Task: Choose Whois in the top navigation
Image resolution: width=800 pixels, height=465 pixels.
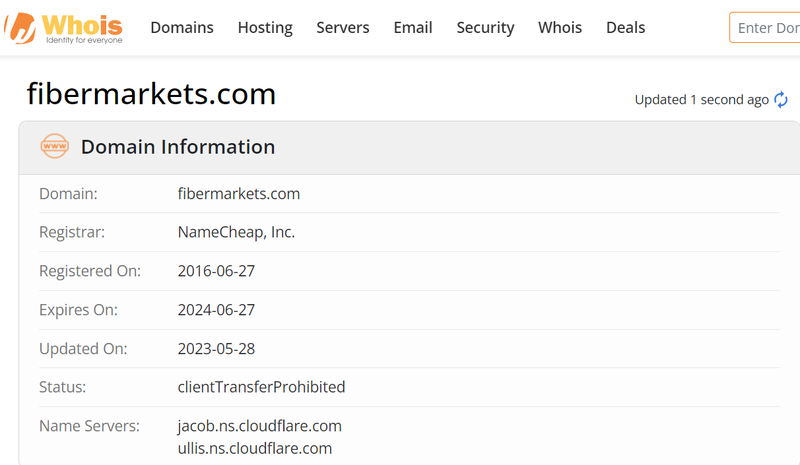Action: point(560,28)
